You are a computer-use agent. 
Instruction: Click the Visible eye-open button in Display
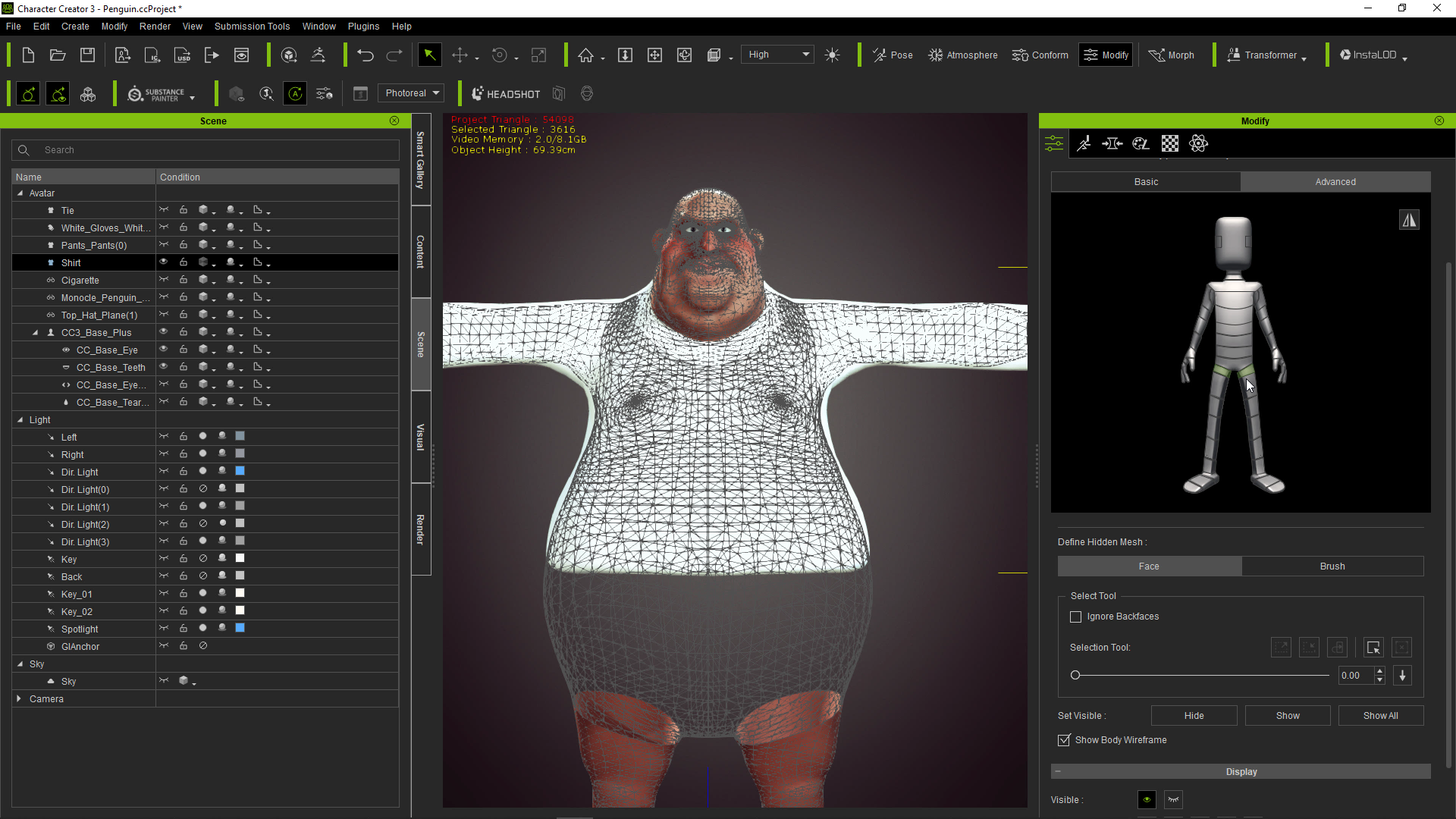coord(1147,800)
